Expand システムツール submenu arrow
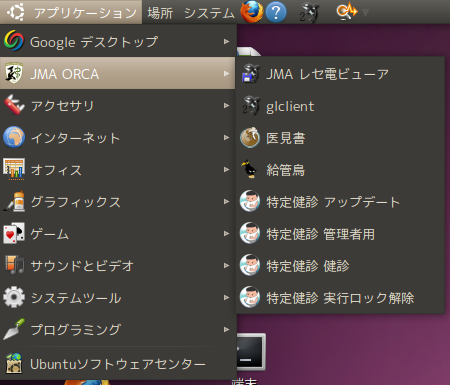 click(227, 297)
